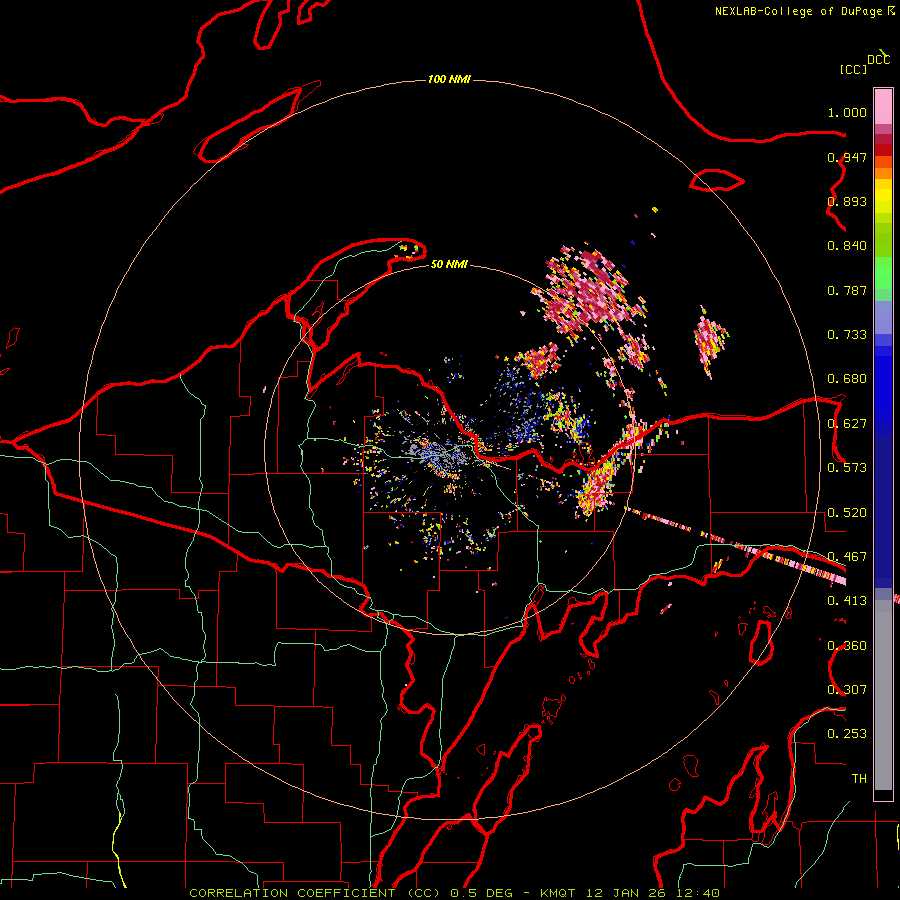Viewport: 900px width, 900px height.
Task: Click the 100 NMI range ring label
Action: click(449, 79)
